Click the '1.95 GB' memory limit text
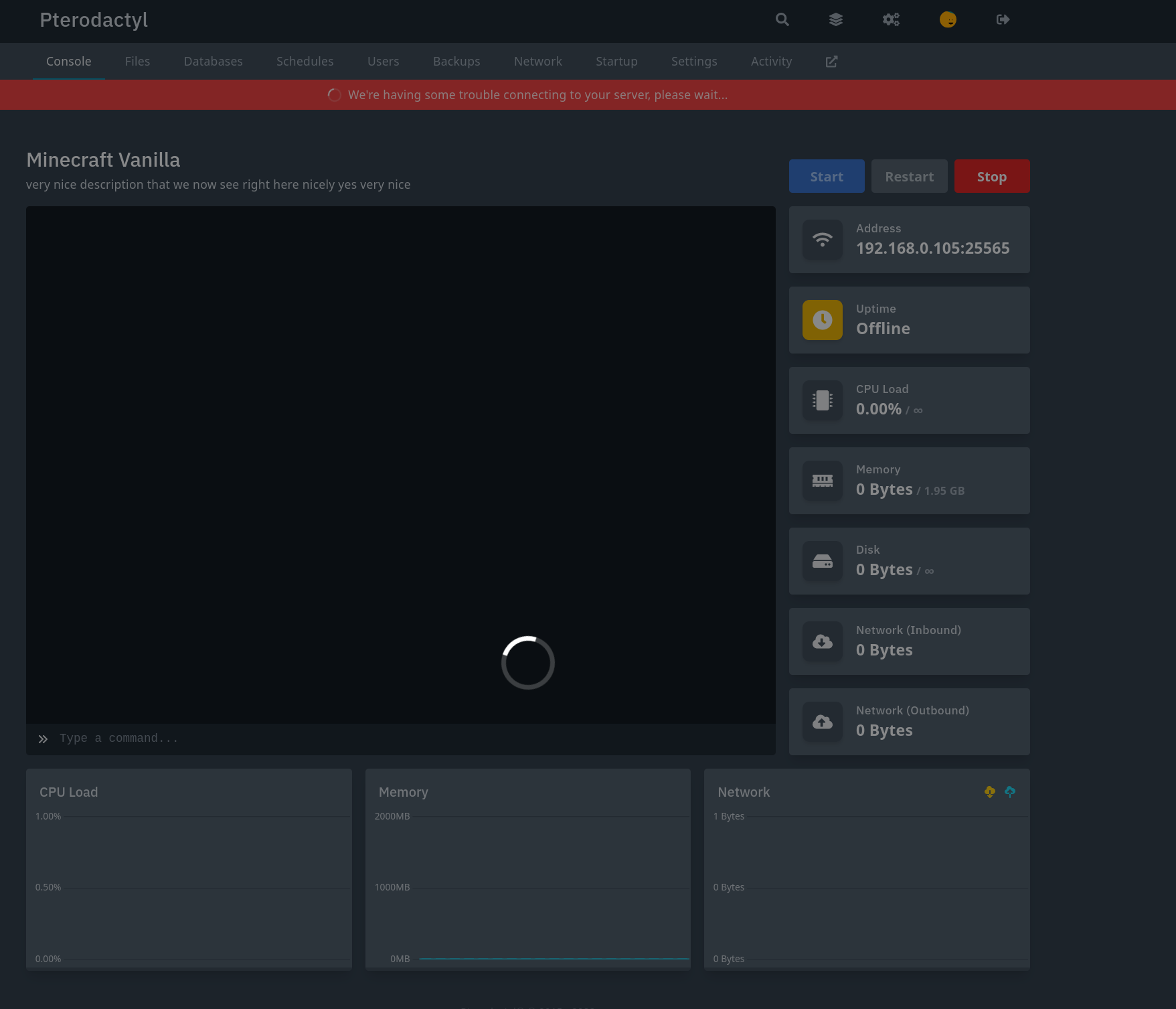The width and height of the screenshot is (1176, 1009). tap(944, 491)
